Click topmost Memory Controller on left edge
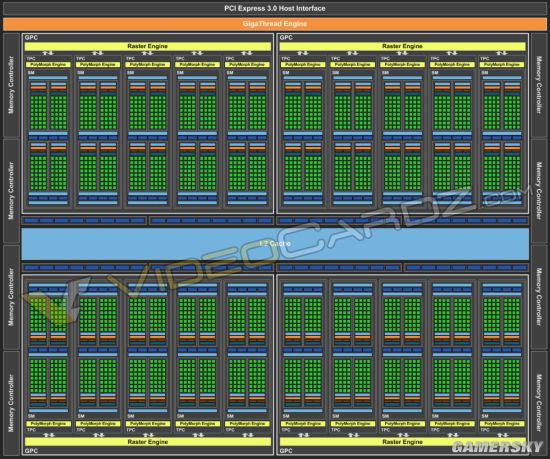This screenshot has height=459, width=550. (x=11, y=85)
